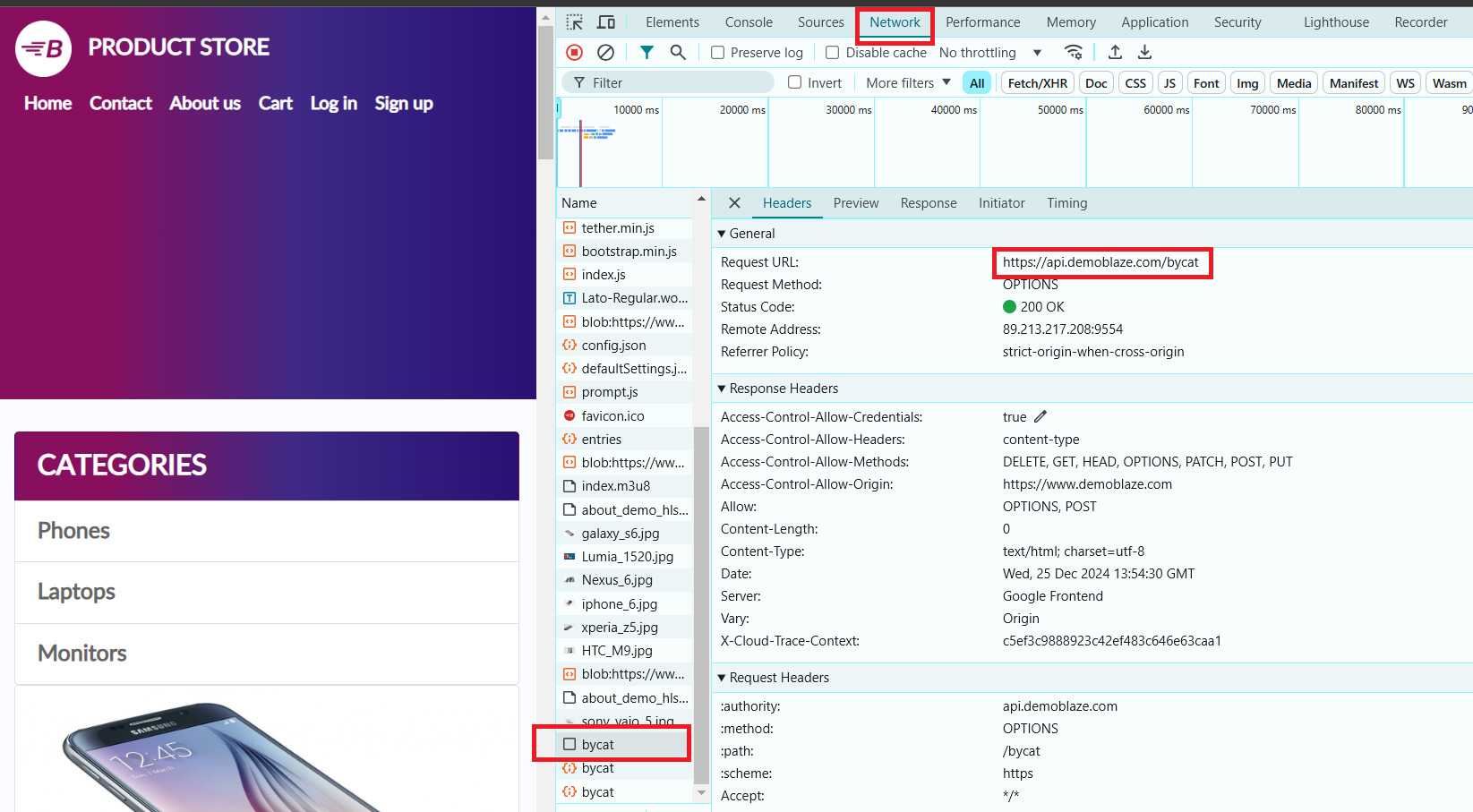Enable the Preserve log checkbox

click(717, 53)
